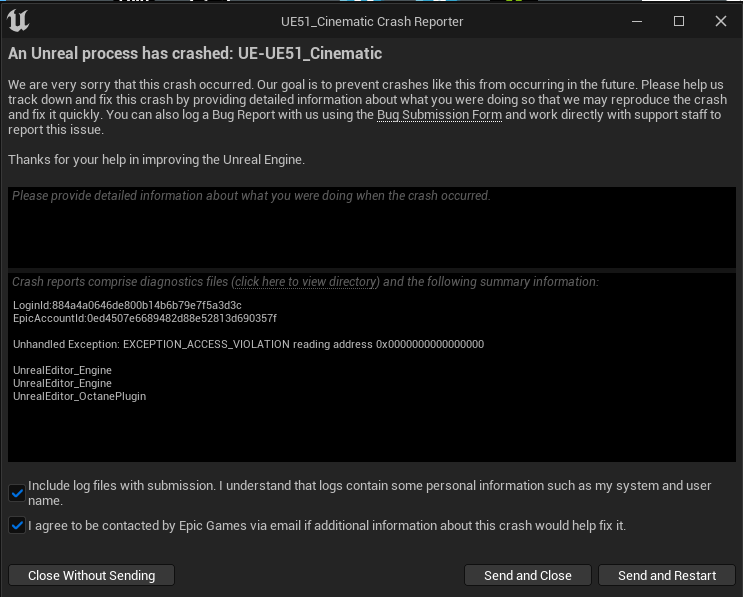Close the Crash Reporter with the X button

(720, 21)
